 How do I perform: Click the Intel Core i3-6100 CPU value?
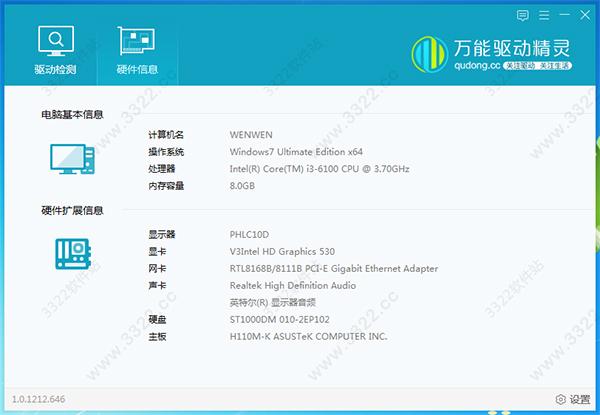[320, 169]
